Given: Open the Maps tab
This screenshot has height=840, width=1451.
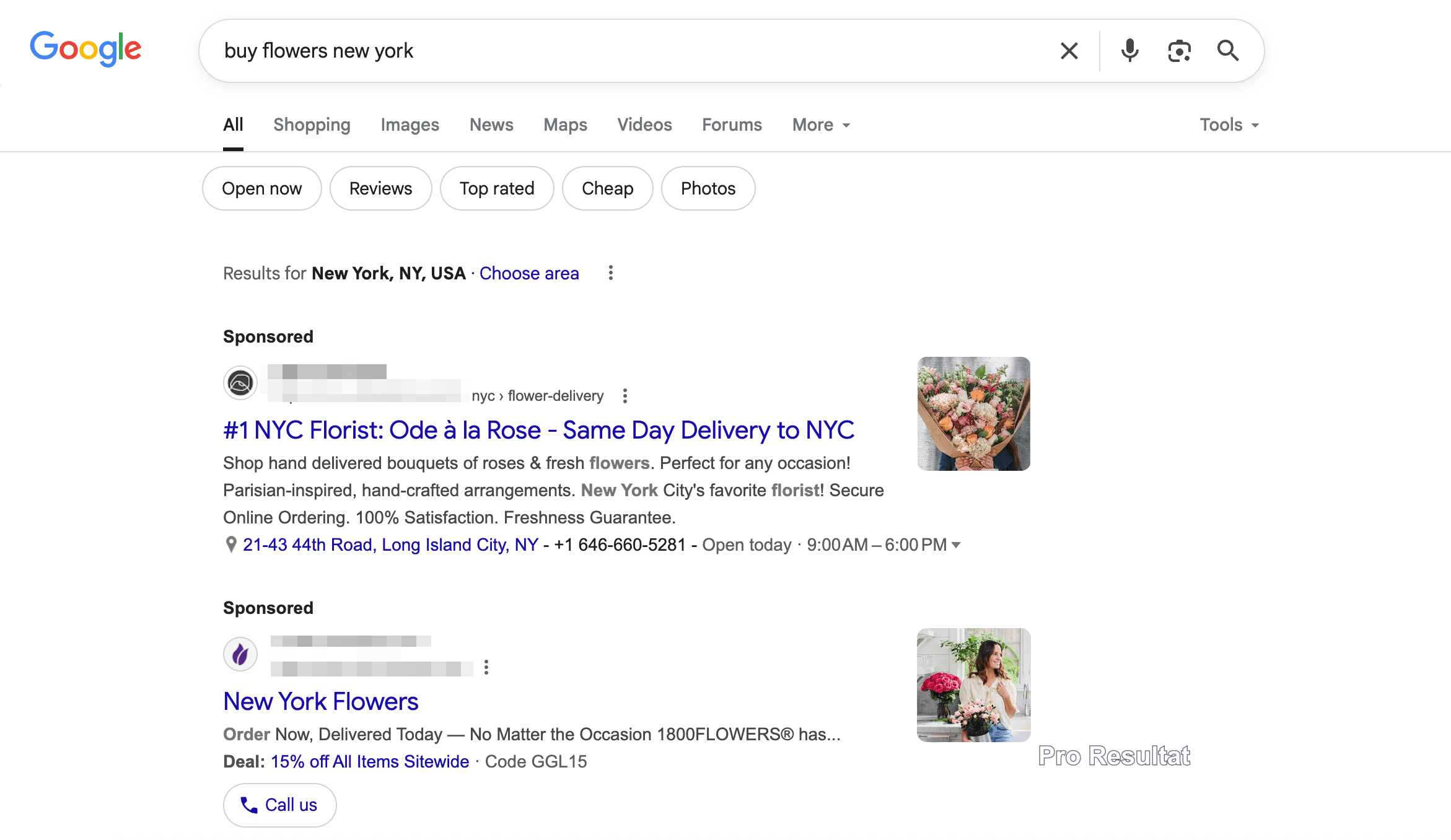Looking at the screenshot, I should click(x=565, y=125).
